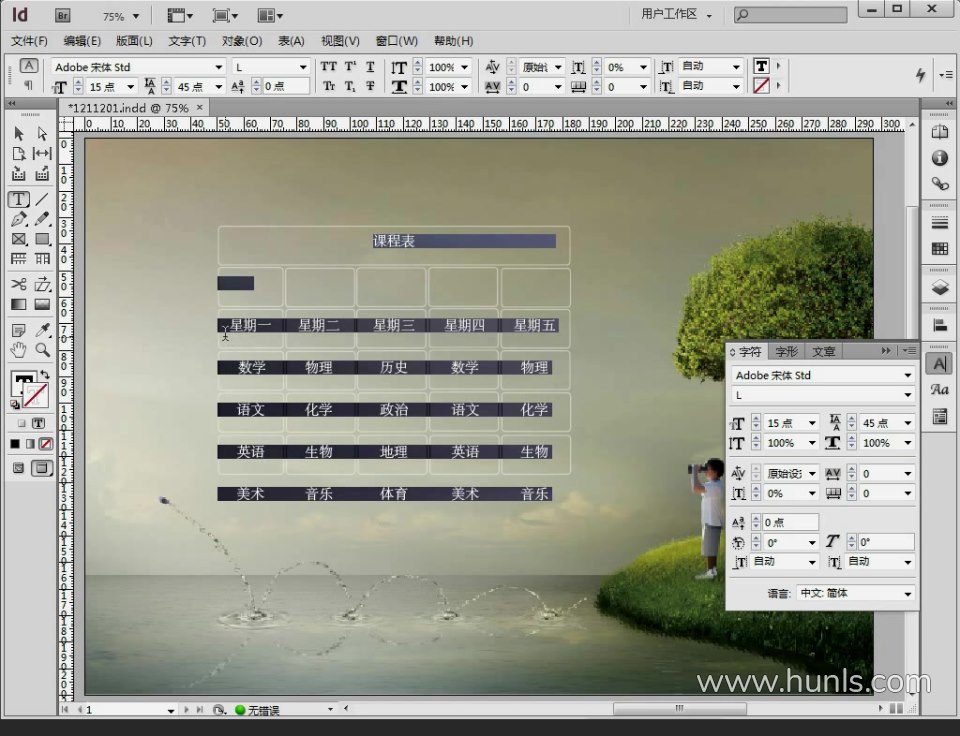Open the 文字(T) menu

tap(187, 41)
